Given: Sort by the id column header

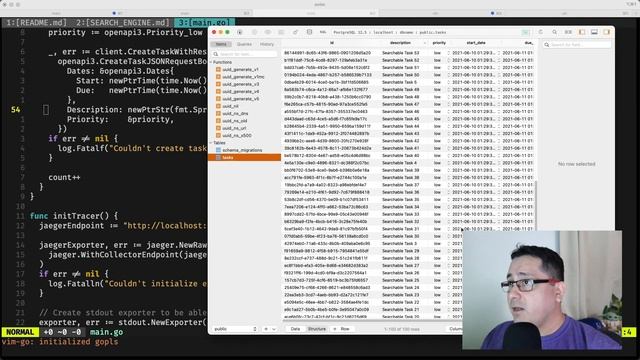Looking at the screenshot, I should pyautogui.click(x=331, y=43).
